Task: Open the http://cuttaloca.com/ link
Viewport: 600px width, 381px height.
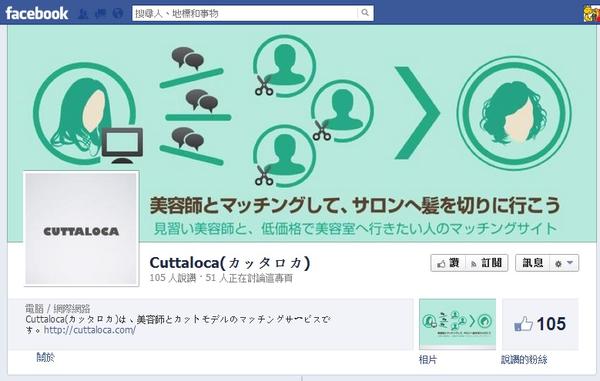Action: (x=90, y=330)
